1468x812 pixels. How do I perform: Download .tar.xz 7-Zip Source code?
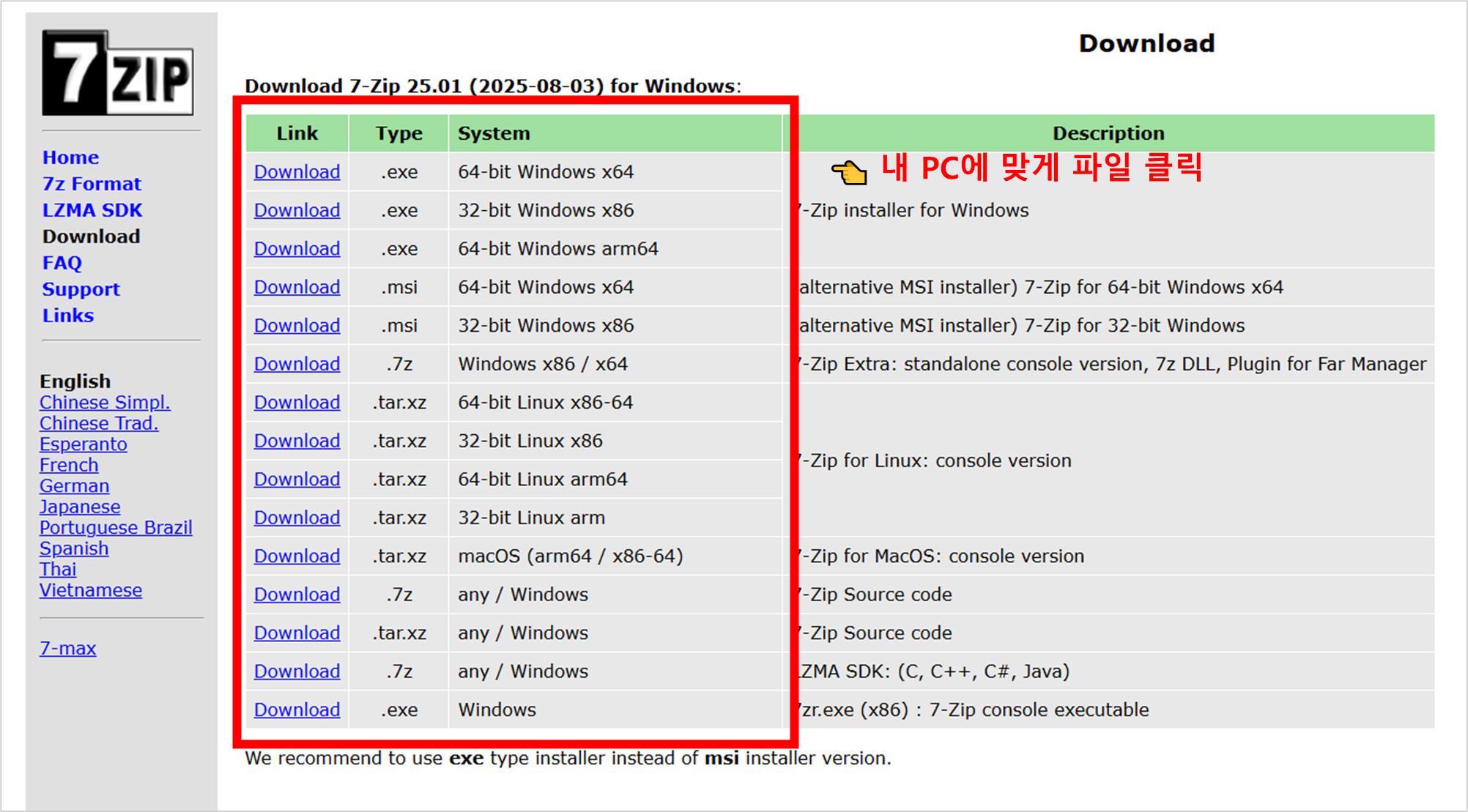(x=297, y=633)
